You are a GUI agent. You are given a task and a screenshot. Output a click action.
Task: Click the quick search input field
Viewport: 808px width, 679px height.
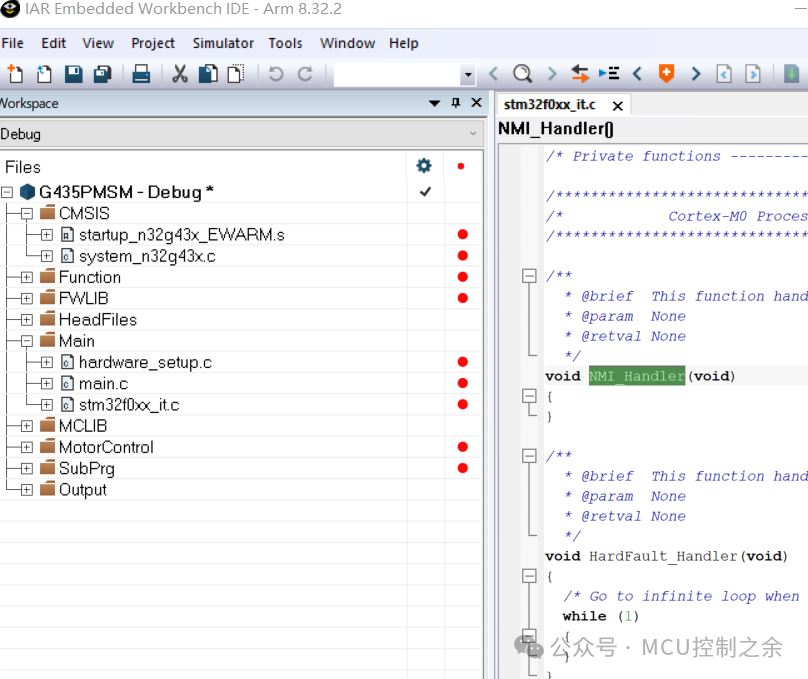click(x=397, y=75)
